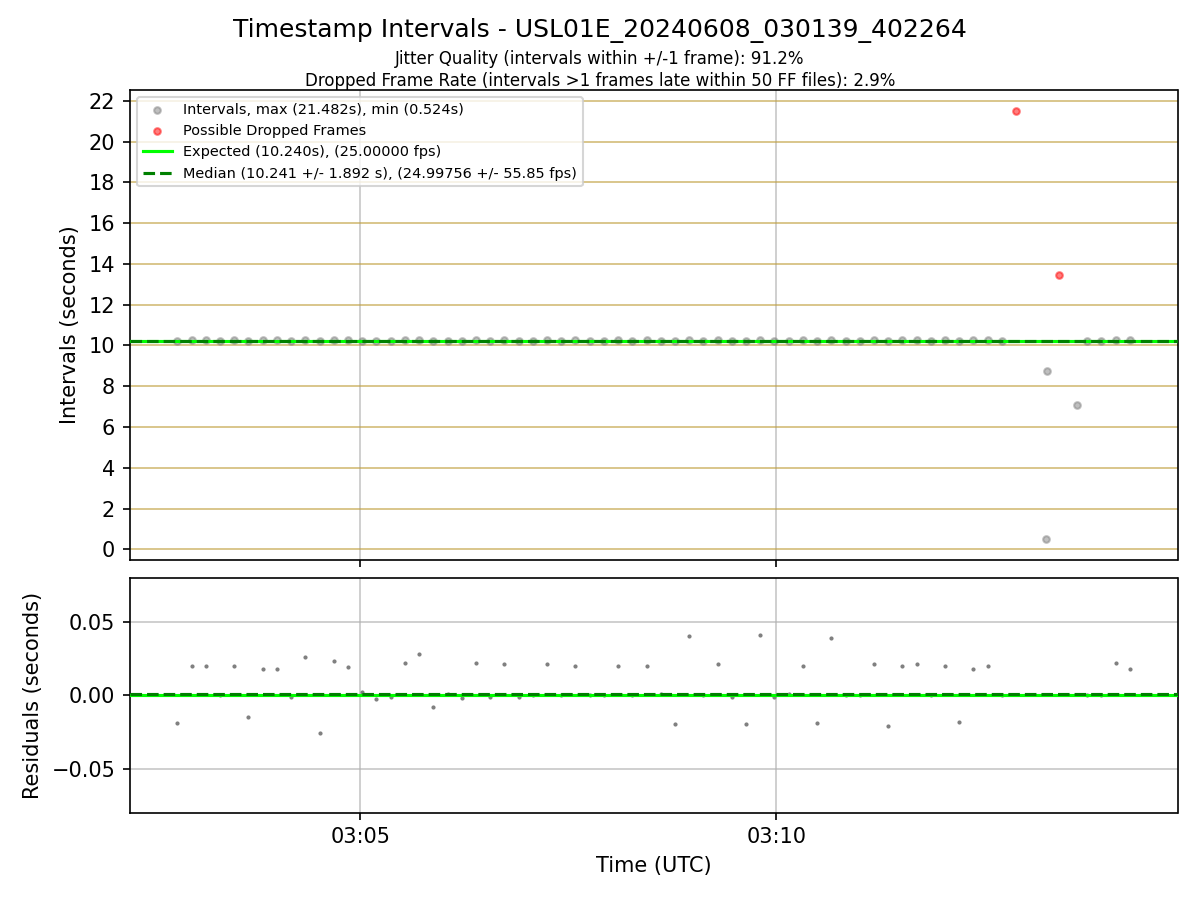Click legend entry 'Intervals, max (21.482s), min (0.524s)'
This screenshot has width=1200, height=900.
point(323,109)
